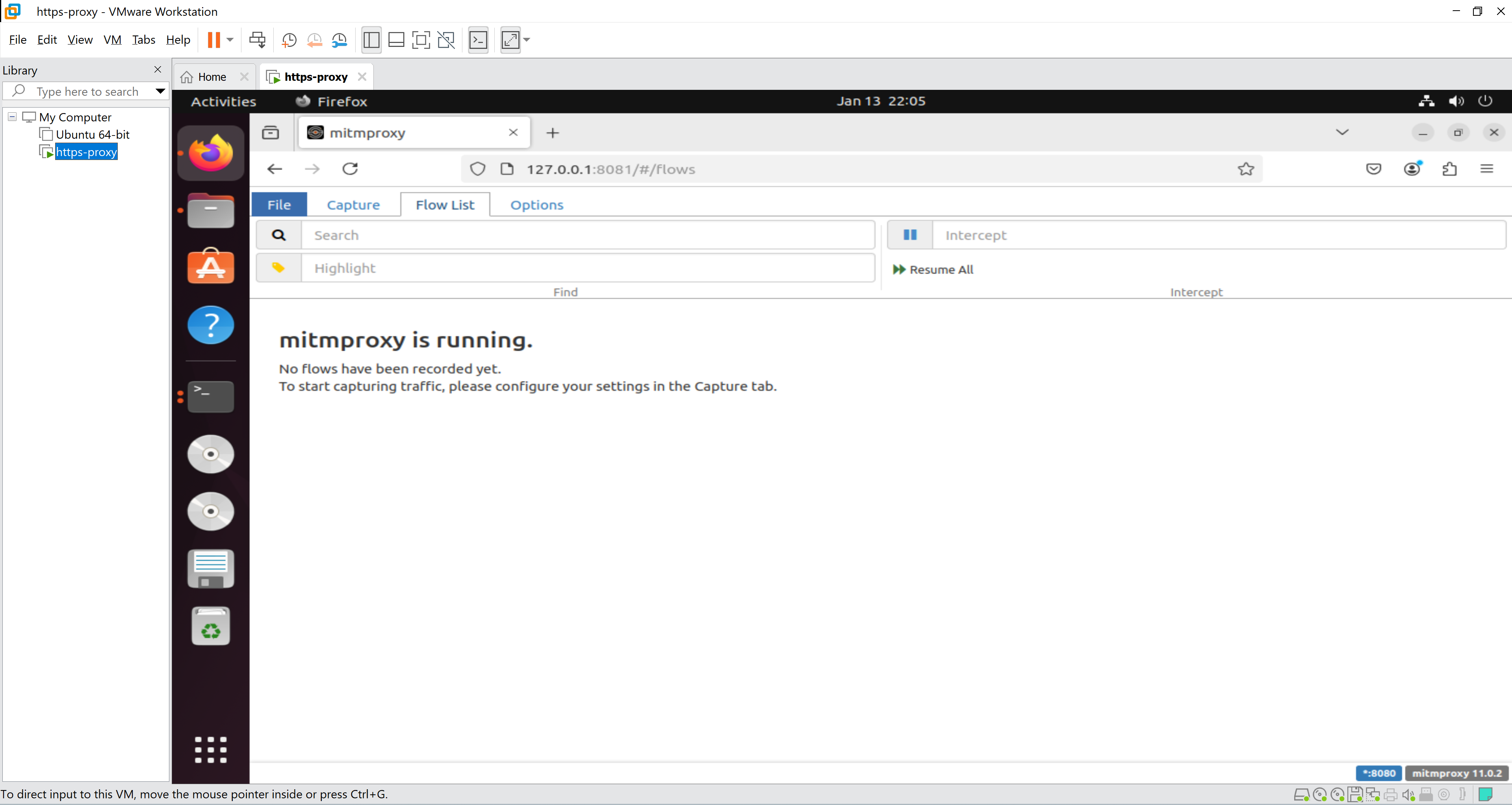Collapse the My Computer tree node
Screen dimensions: 1512x805
pos(12,117)
